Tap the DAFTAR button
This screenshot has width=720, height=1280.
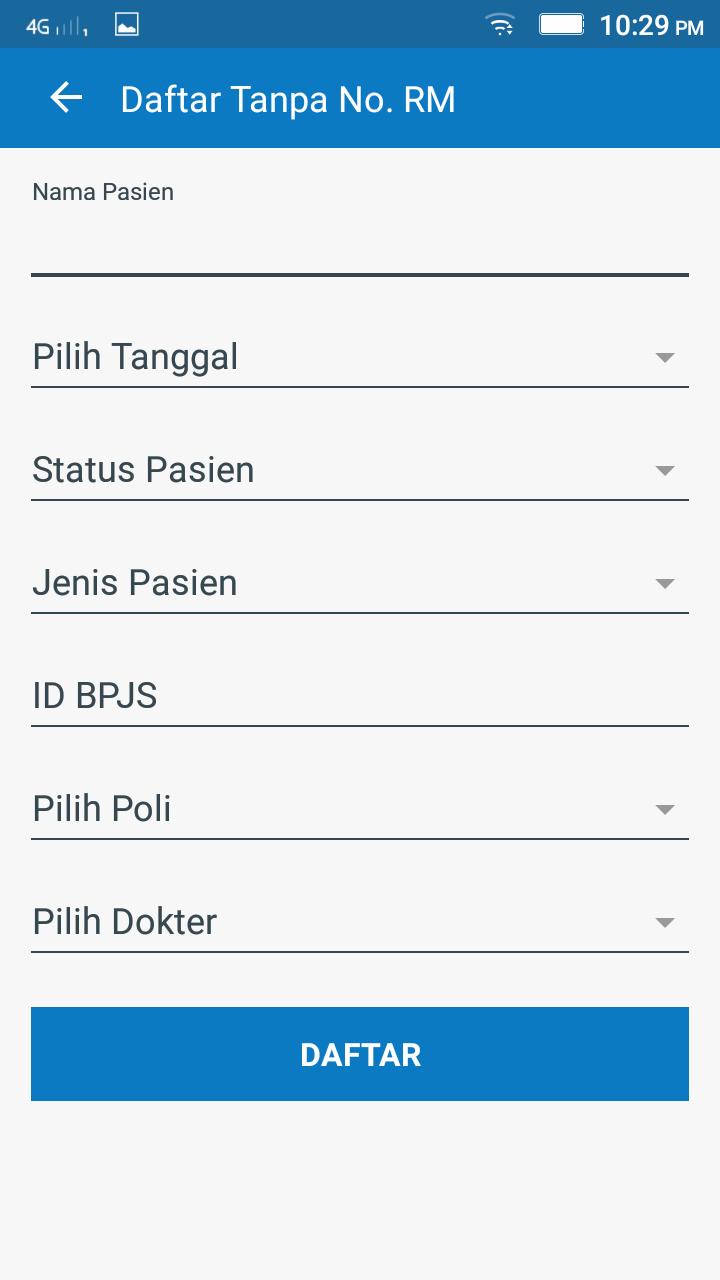360,1054
